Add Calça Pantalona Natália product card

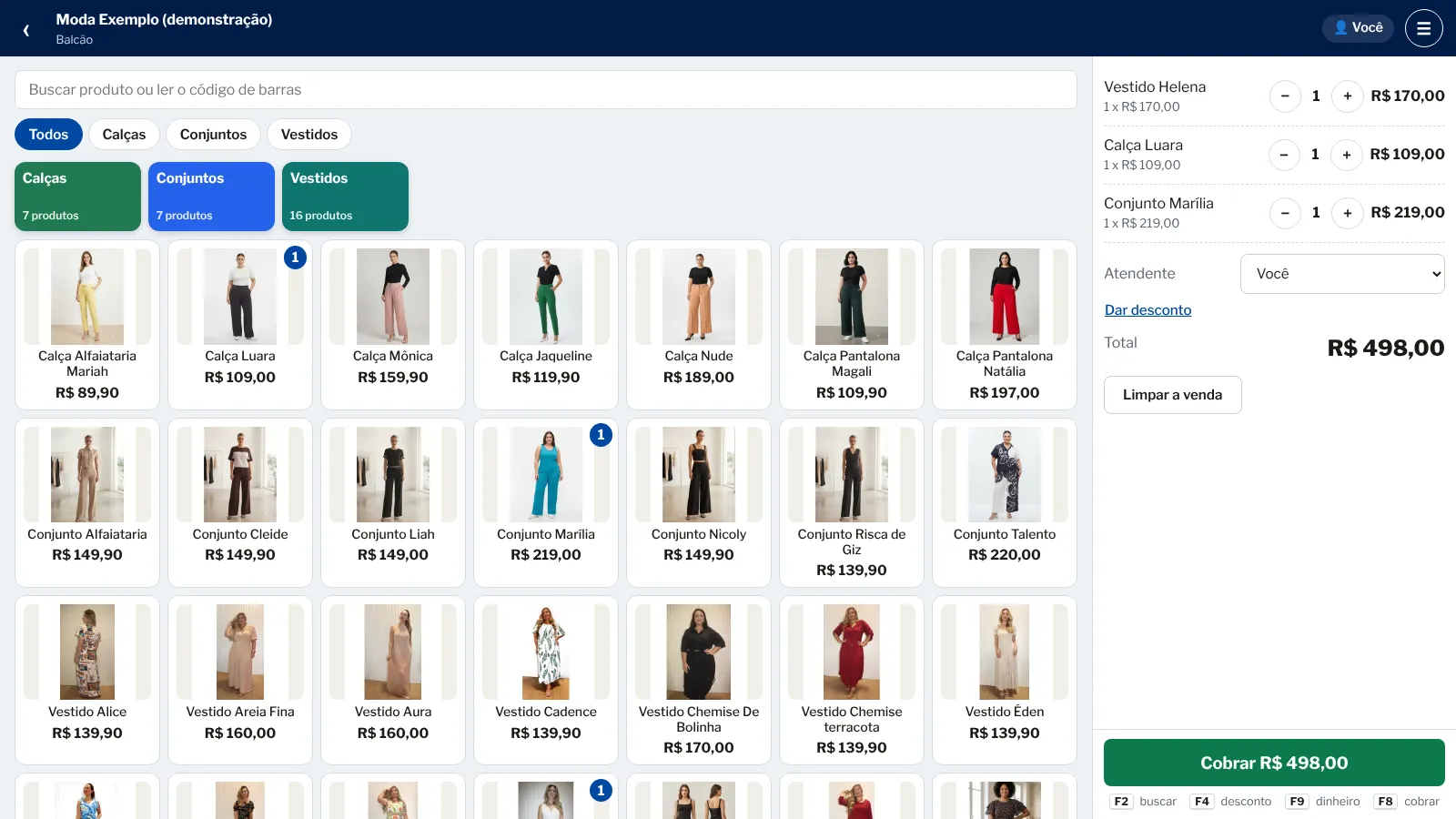[1005, 325]
